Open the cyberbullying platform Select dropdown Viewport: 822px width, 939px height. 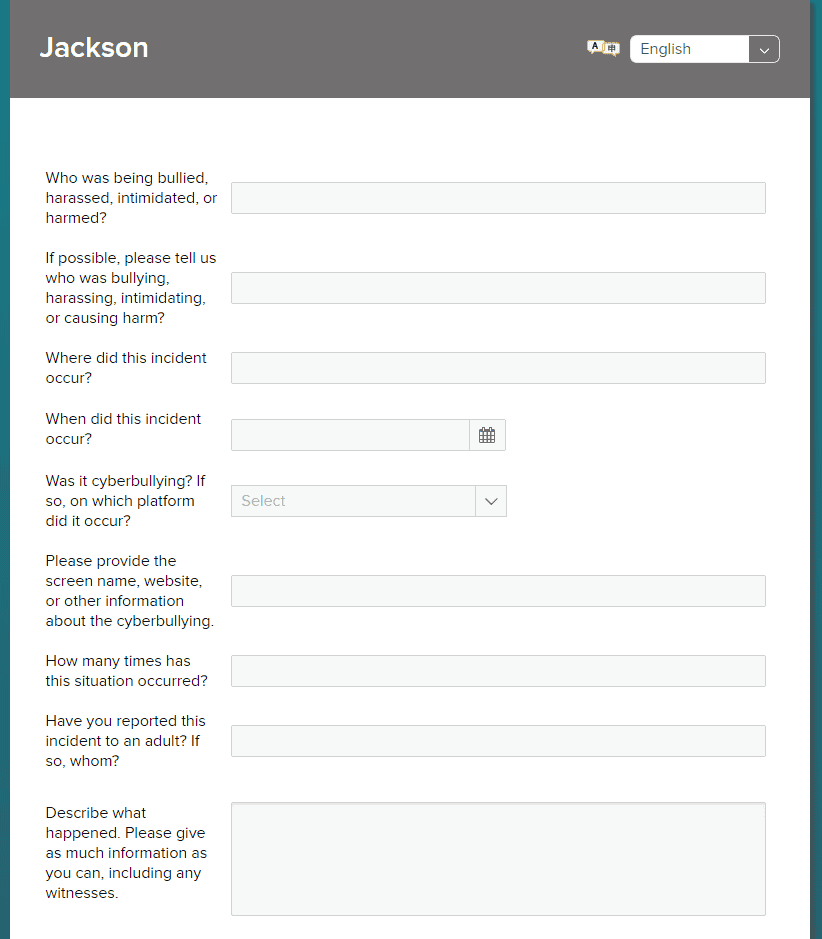tap(353, 501)
